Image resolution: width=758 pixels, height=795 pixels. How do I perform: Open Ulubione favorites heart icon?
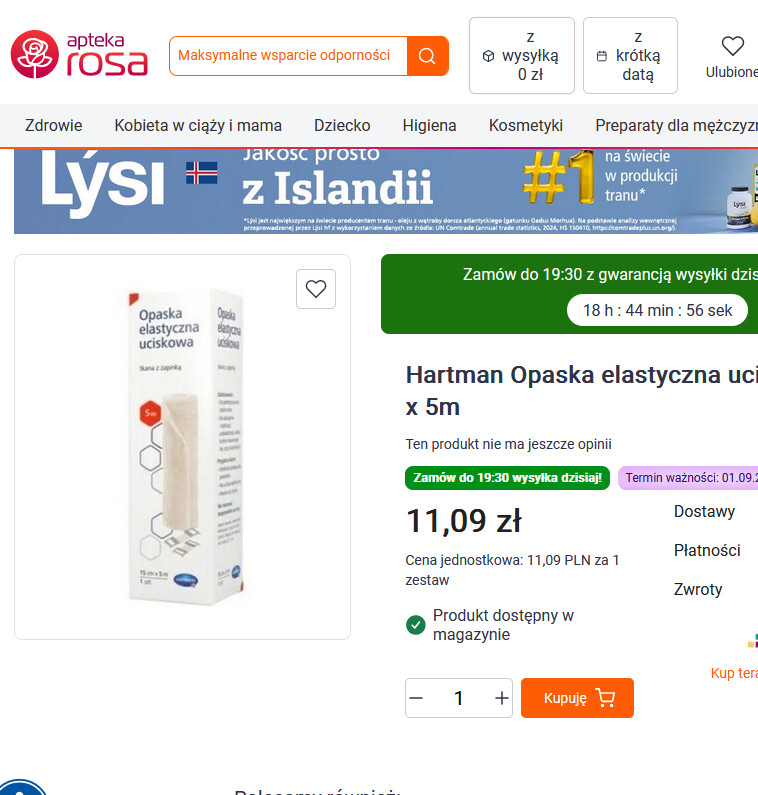732,46
